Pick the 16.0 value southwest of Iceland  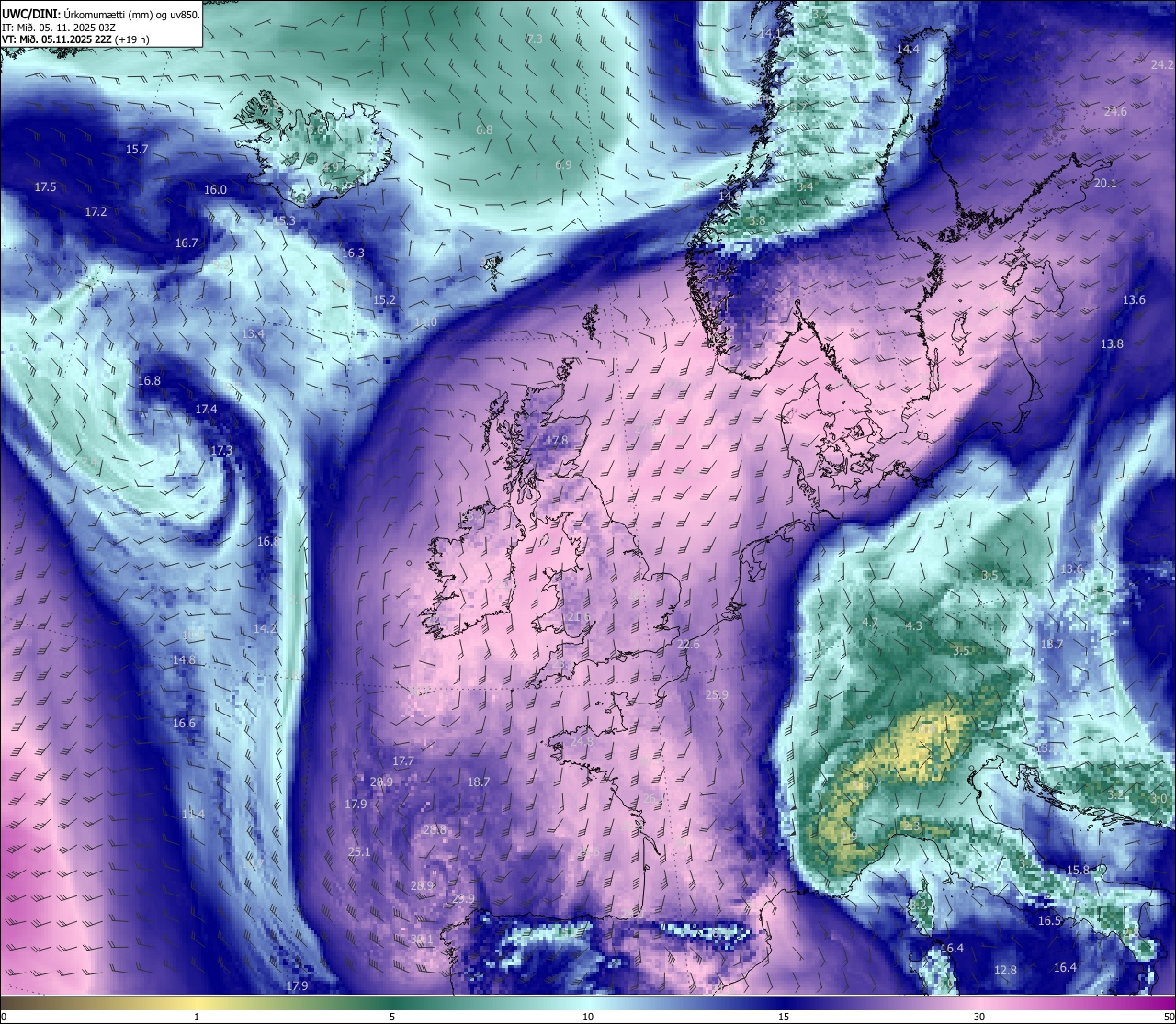pos(215,189)
